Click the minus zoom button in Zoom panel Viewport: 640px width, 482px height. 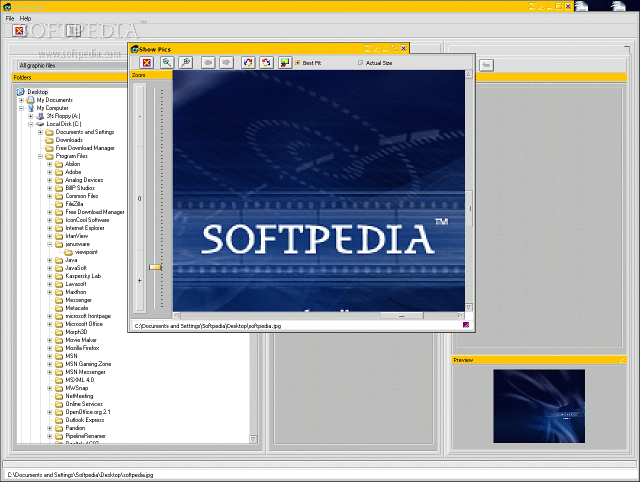tap(140, 116)
